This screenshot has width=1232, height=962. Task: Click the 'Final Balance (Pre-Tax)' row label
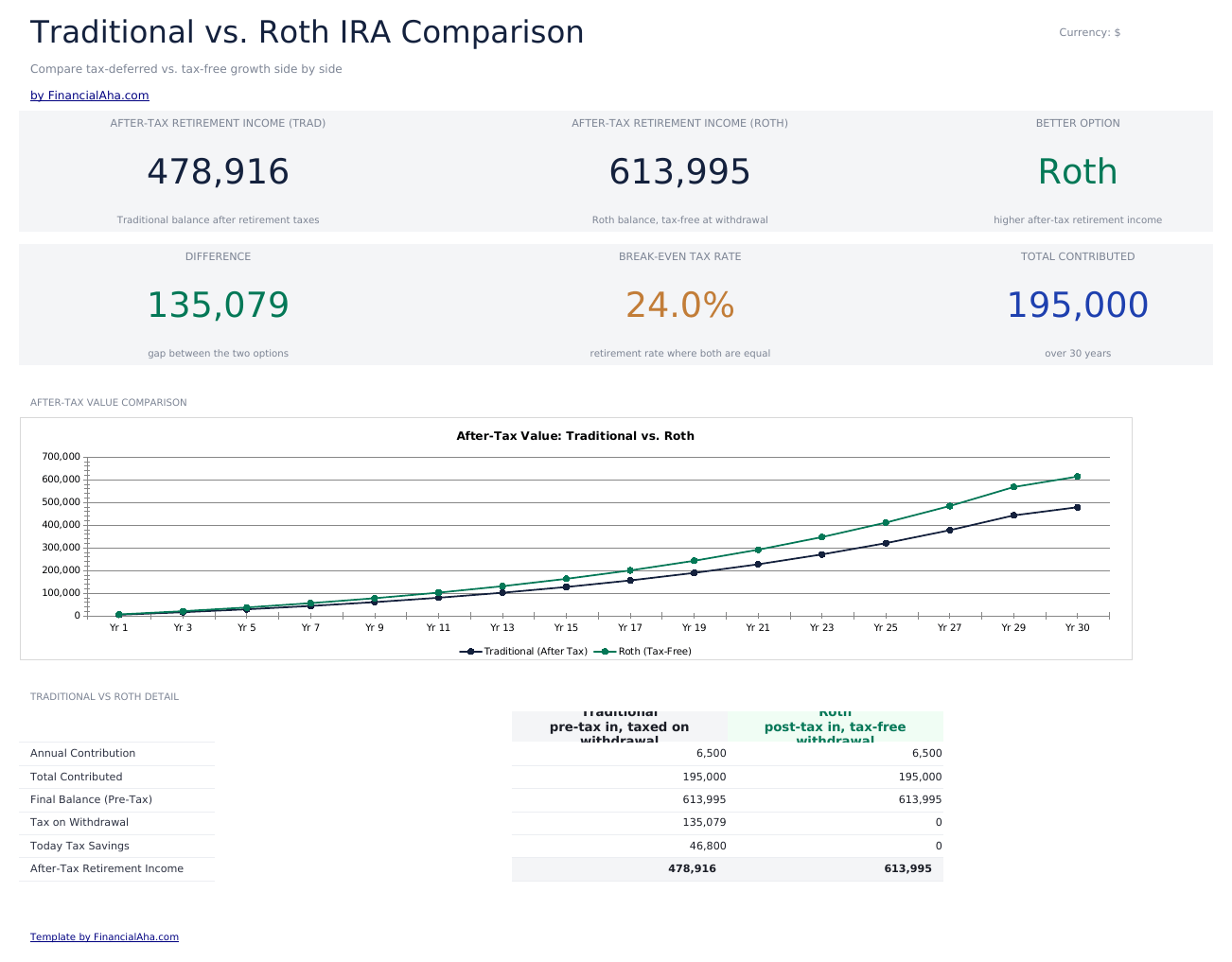point(91,799)
